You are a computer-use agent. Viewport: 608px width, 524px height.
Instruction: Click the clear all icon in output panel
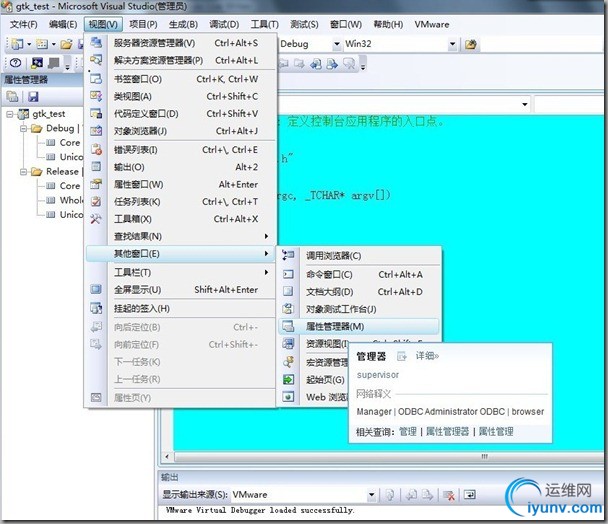[449, 495]
